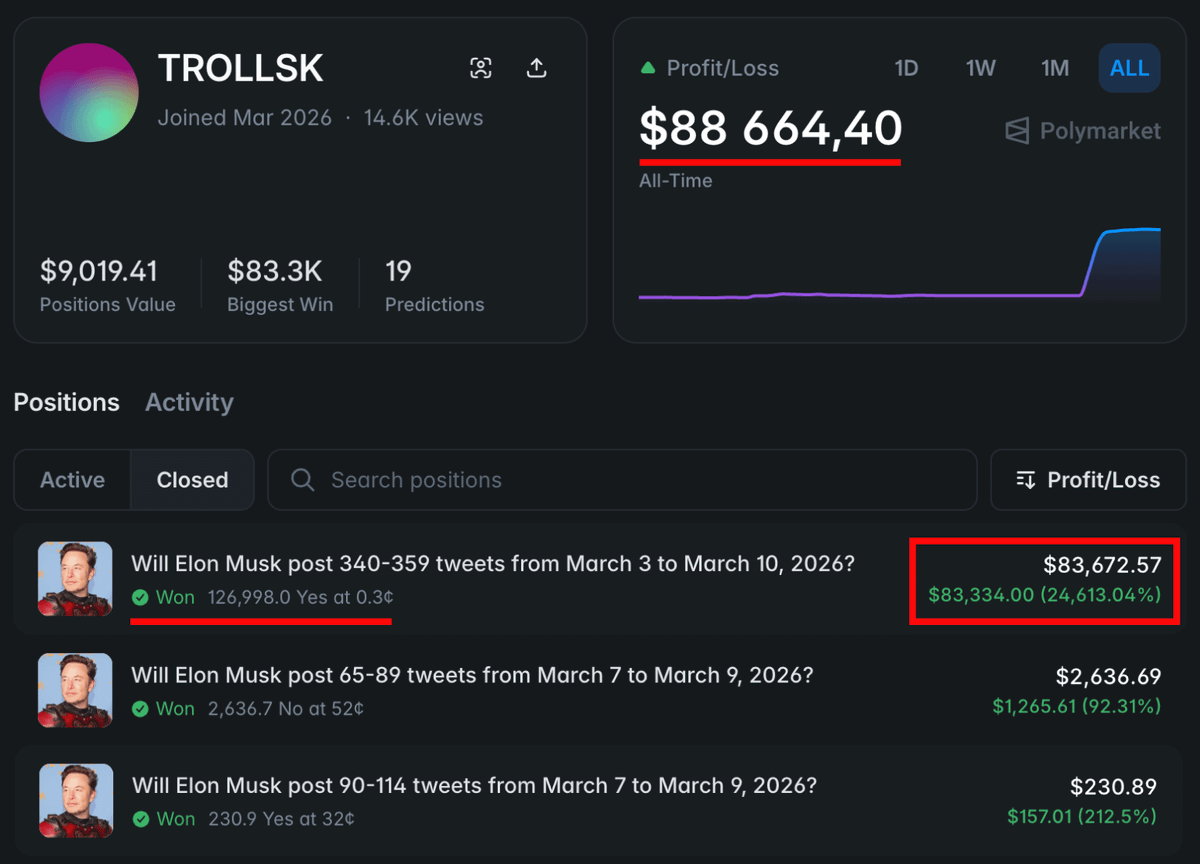Screen dimensions: 1200x864
Task: Click the "Joined Mar 2026" text
Action: point(245,118)
